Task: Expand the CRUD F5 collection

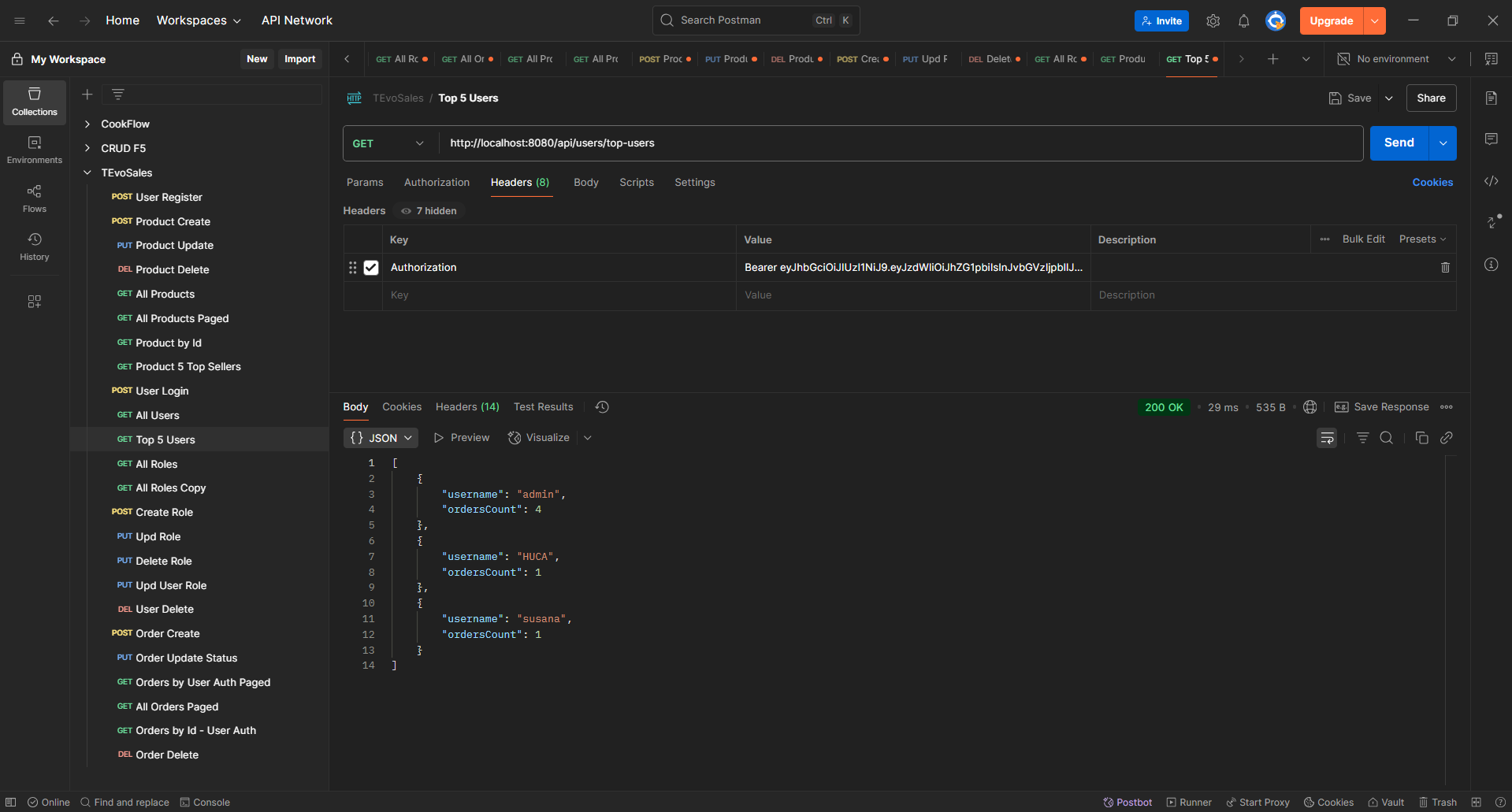Action: (x=87, y=149)
